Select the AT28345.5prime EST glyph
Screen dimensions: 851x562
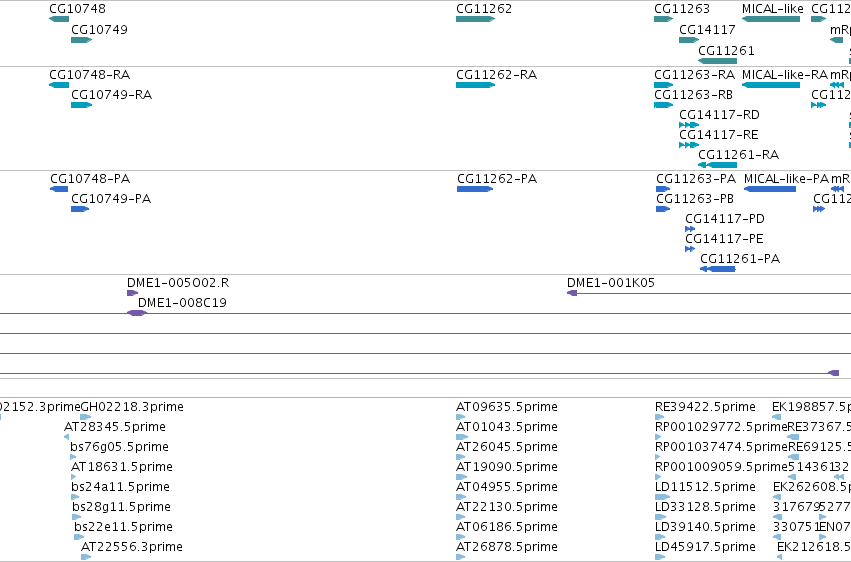coord(67,437)
